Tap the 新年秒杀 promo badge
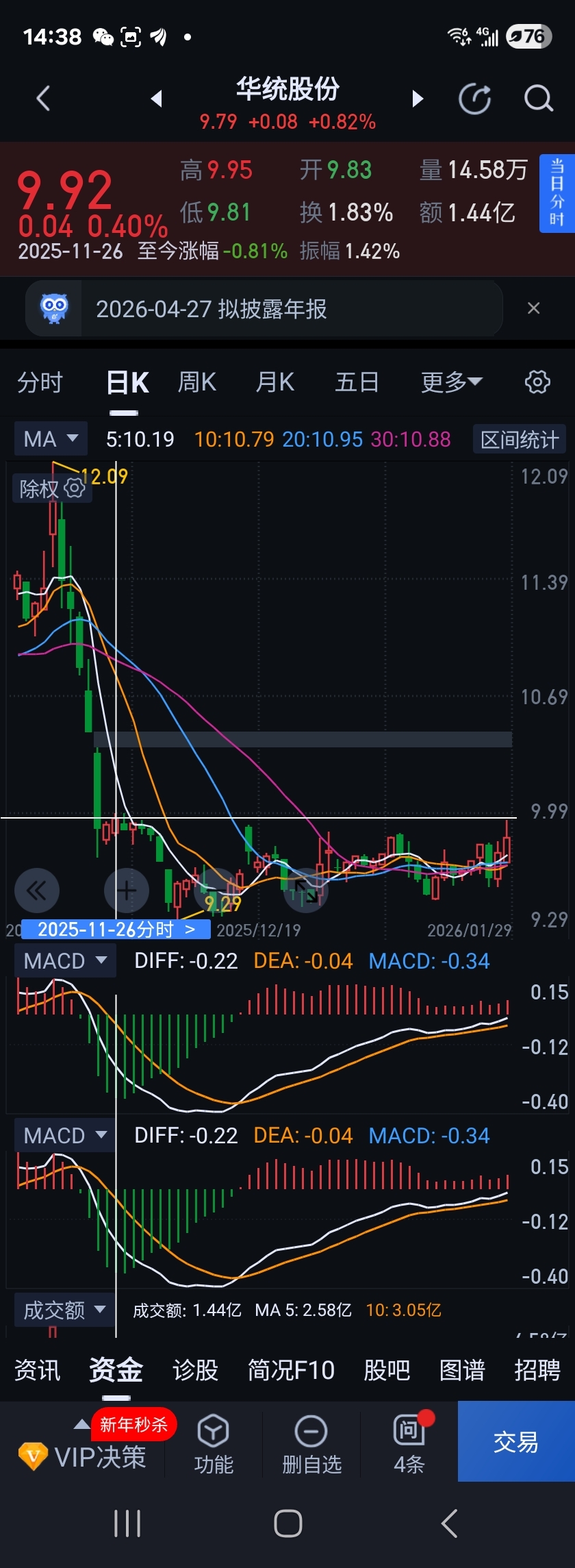 point(133,1425)
